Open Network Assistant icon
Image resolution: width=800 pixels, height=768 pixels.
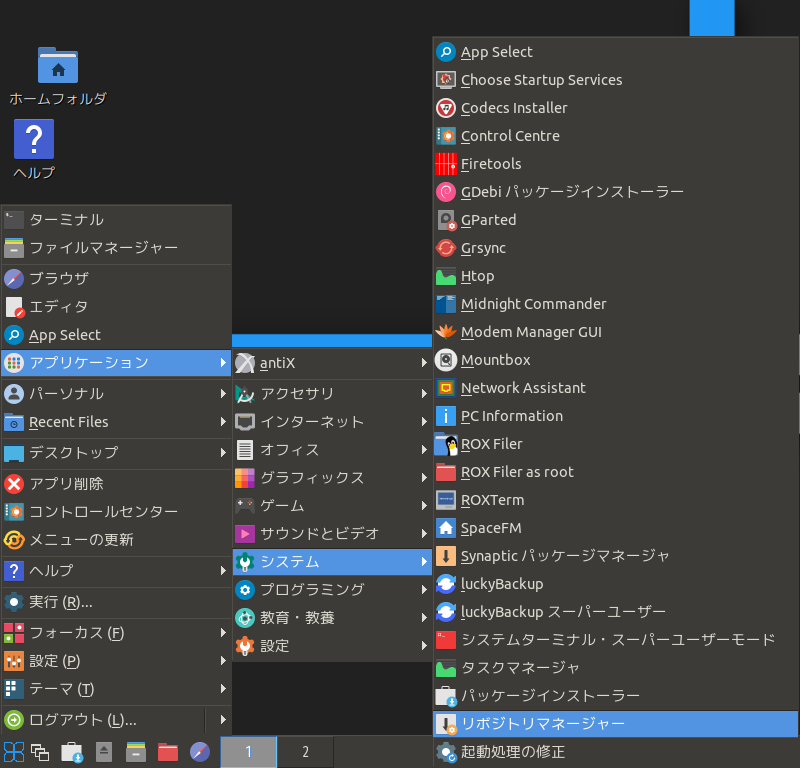[445, 388]
